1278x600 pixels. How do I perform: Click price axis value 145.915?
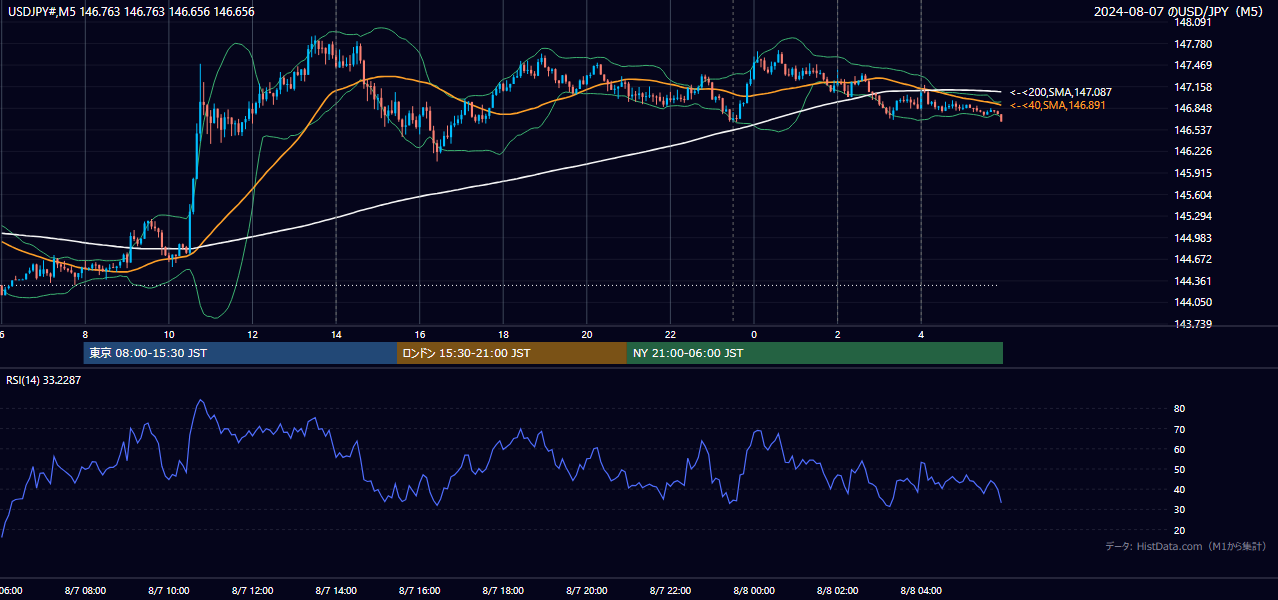[x=1193, y=173]
